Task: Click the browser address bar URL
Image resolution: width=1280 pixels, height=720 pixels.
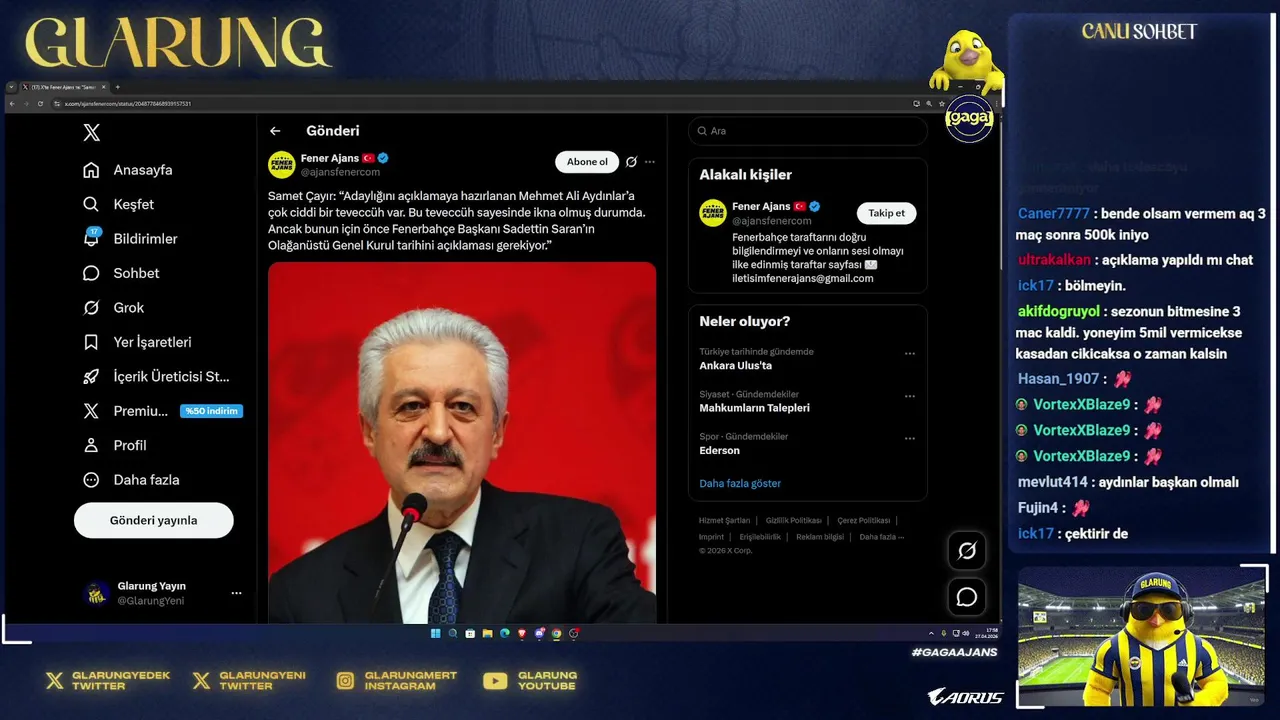Action: click(128, 103)
